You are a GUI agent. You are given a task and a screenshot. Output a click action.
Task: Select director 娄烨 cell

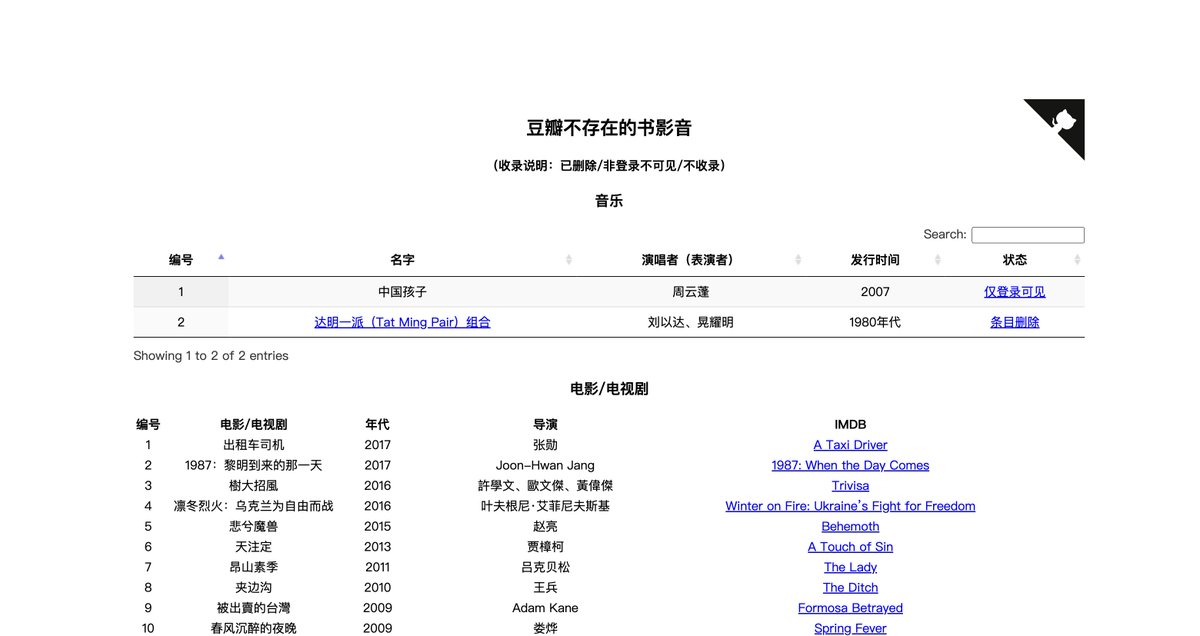545,628
